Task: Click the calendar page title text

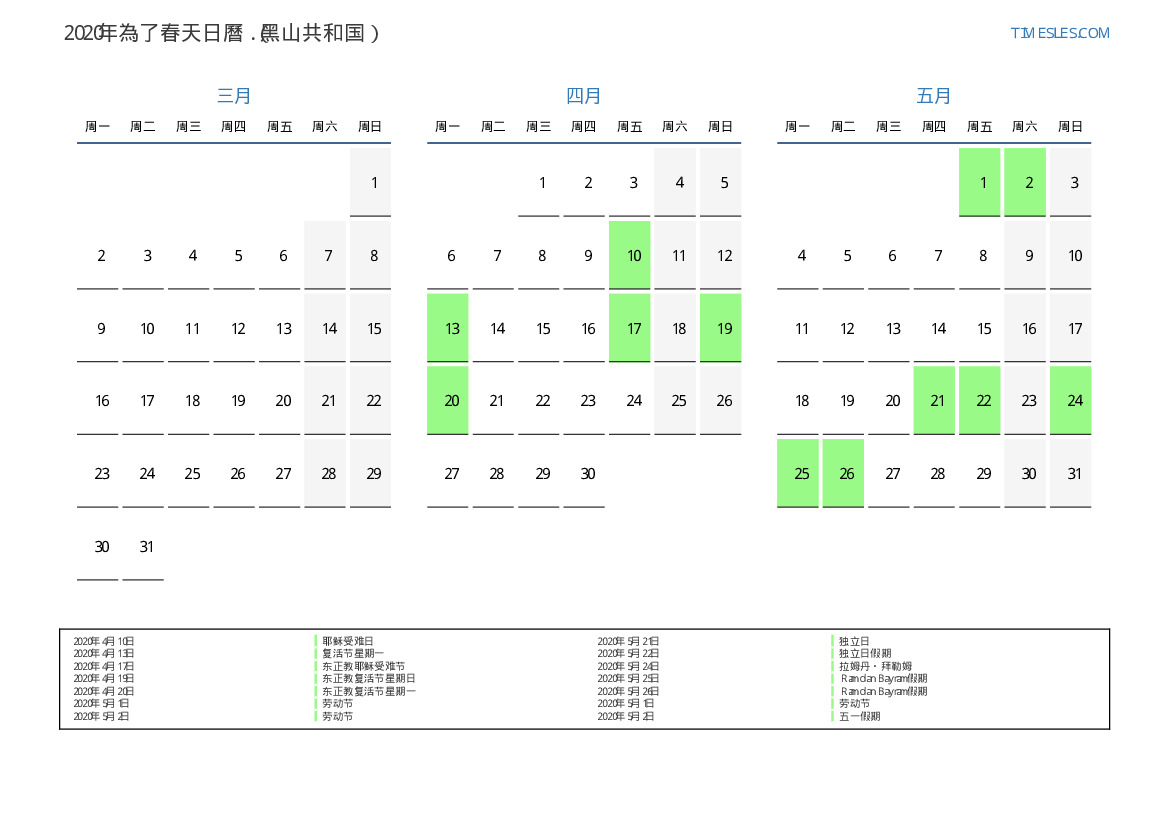Action: pos(222,33)
